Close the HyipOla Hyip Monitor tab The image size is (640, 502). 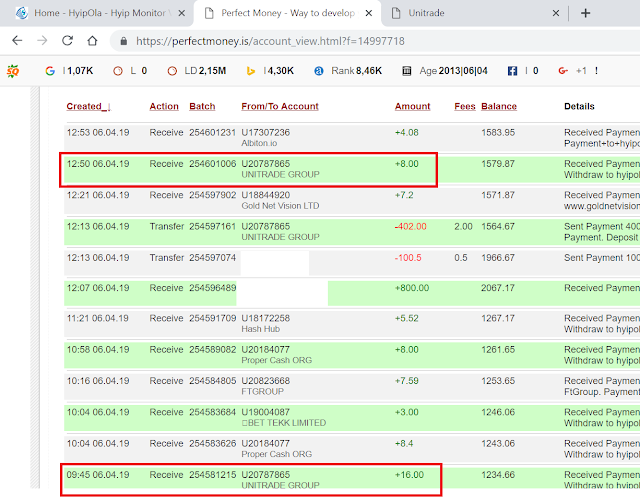pyautogui.click(x=182, y=13)
